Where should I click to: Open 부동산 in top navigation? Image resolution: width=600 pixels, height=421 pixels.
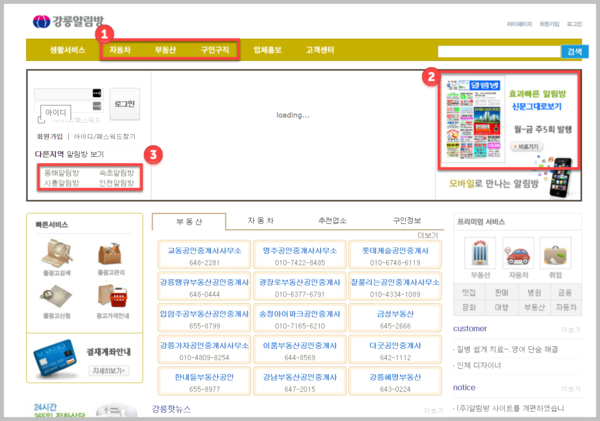tap(165, 50)
